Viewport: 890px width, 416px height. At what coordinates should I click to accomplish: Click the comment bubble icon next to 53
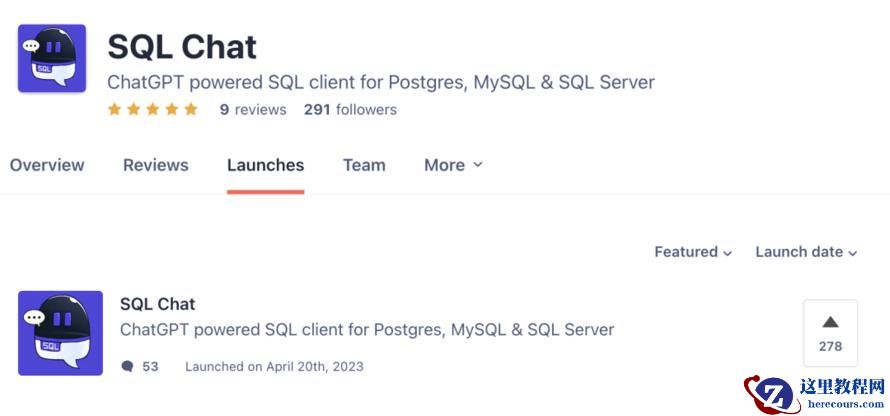127,367
